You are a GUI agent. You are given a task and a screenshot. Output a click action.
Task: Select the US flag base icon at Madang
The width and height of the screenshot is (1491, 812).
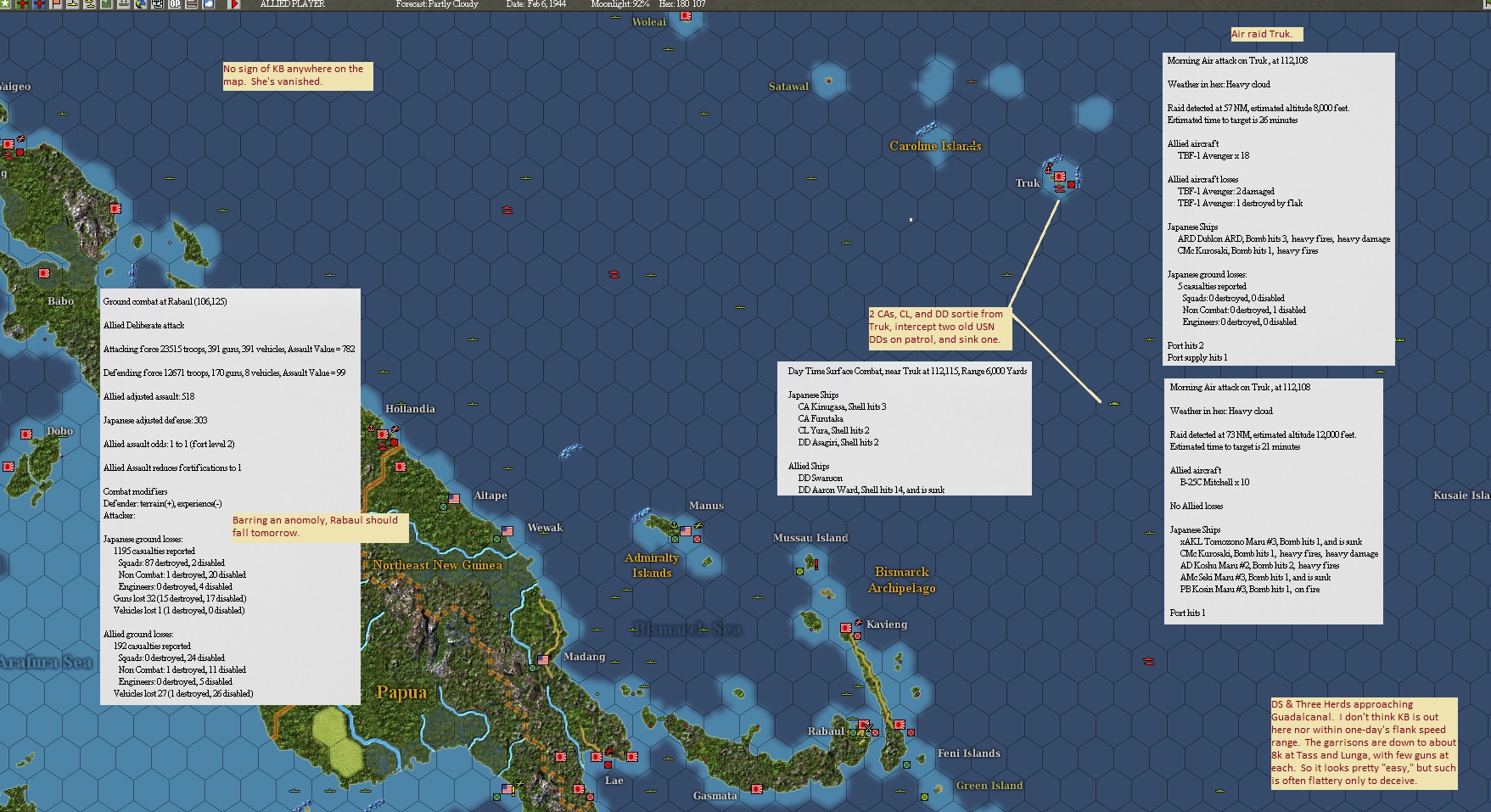[543, 659]
